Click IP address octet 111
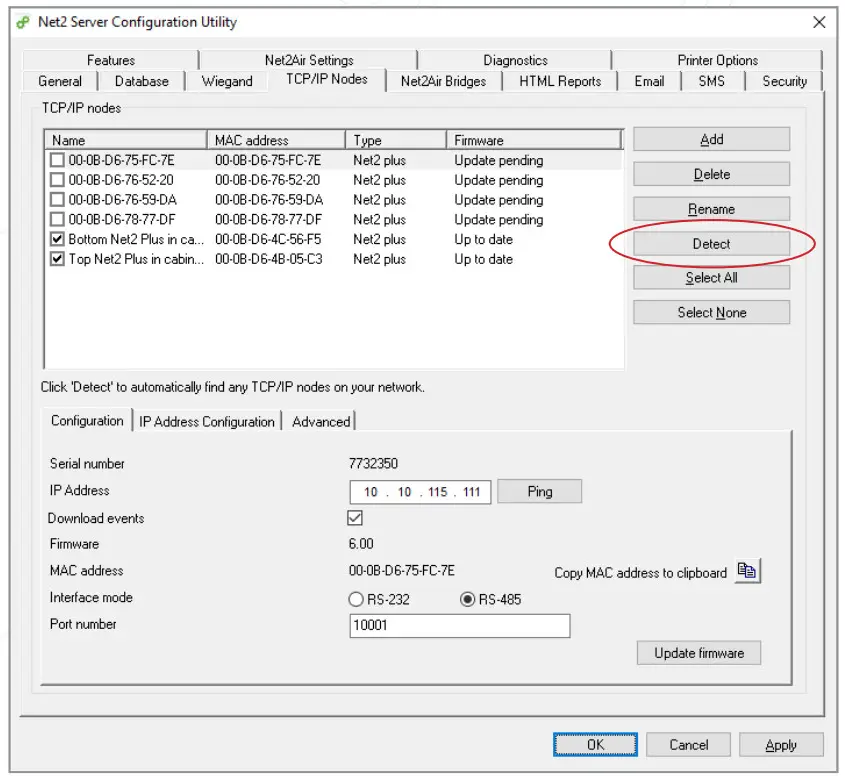Image resolution: width=845 pixels, height=776 pixels. coord(471,492)
